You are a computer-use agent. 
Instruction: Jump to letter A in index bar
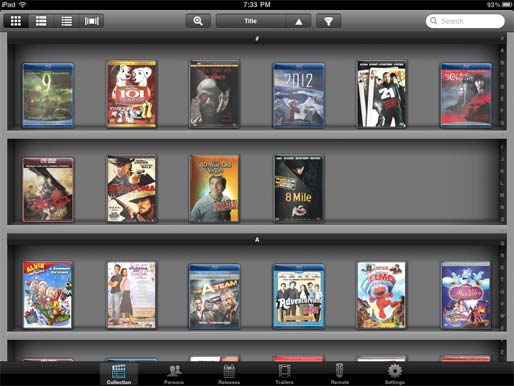[x=502, y=51]
